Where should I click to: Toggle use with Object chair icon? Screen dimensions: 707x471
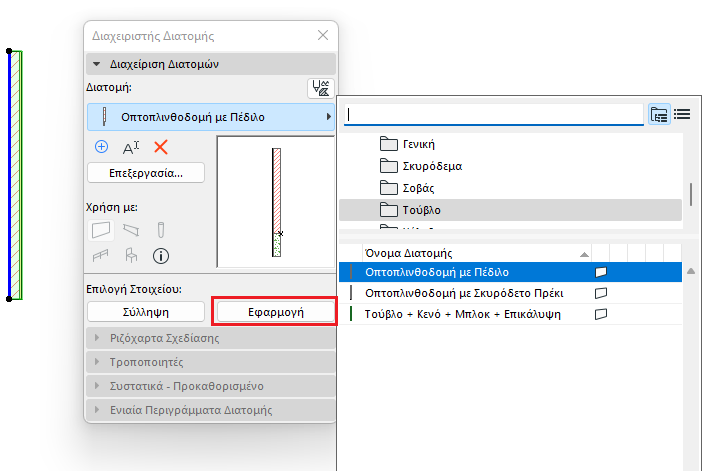pos(131,256)
